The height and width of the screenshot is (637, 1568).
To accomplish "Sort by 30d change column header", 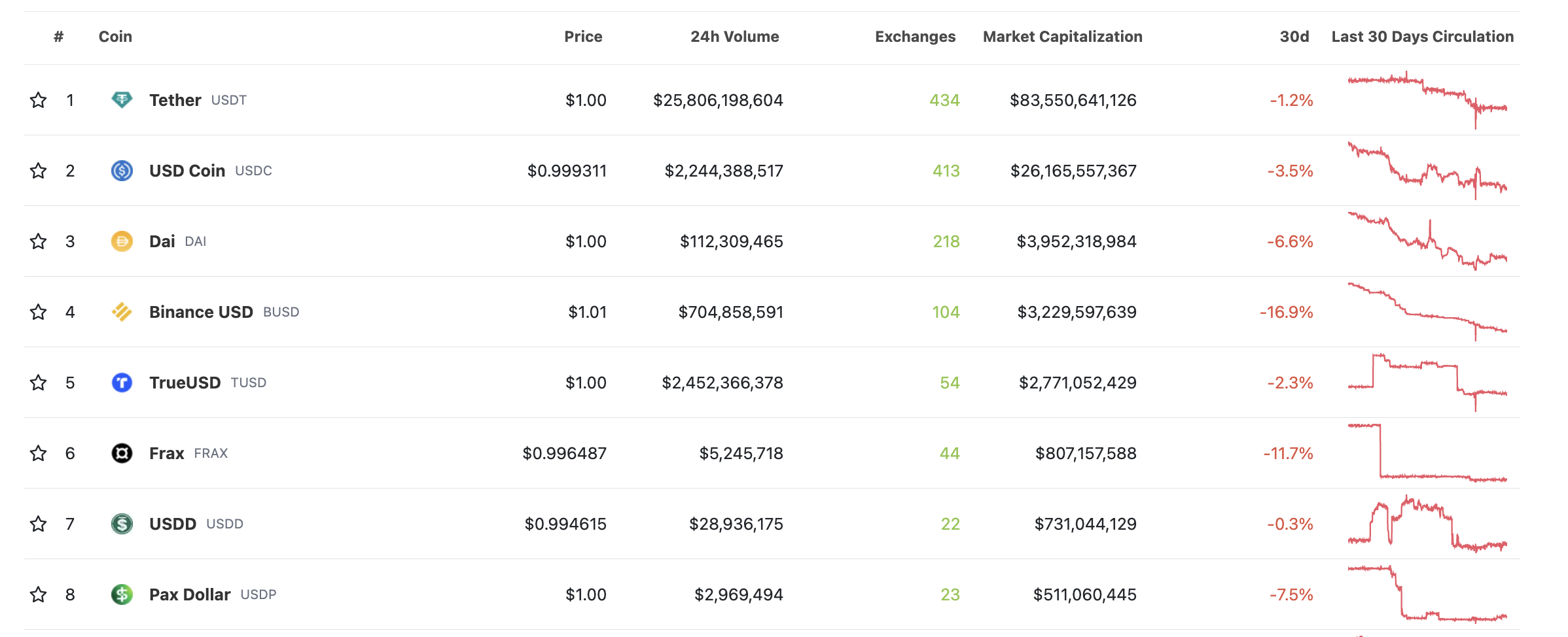I will coord(1294,37).
